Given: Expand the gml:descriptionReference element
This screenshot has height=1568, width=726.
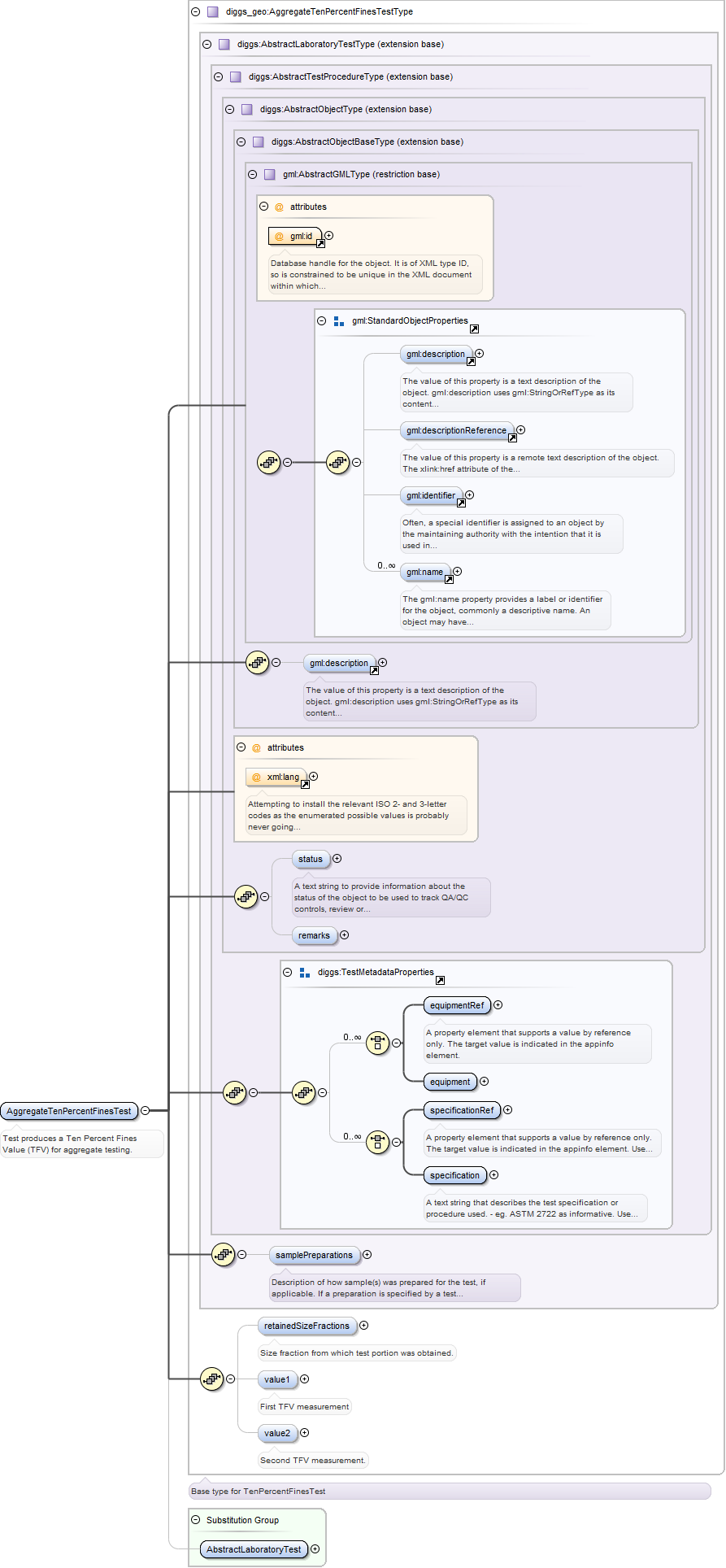Looking at the screenshot, I should (x=520, y=430).
